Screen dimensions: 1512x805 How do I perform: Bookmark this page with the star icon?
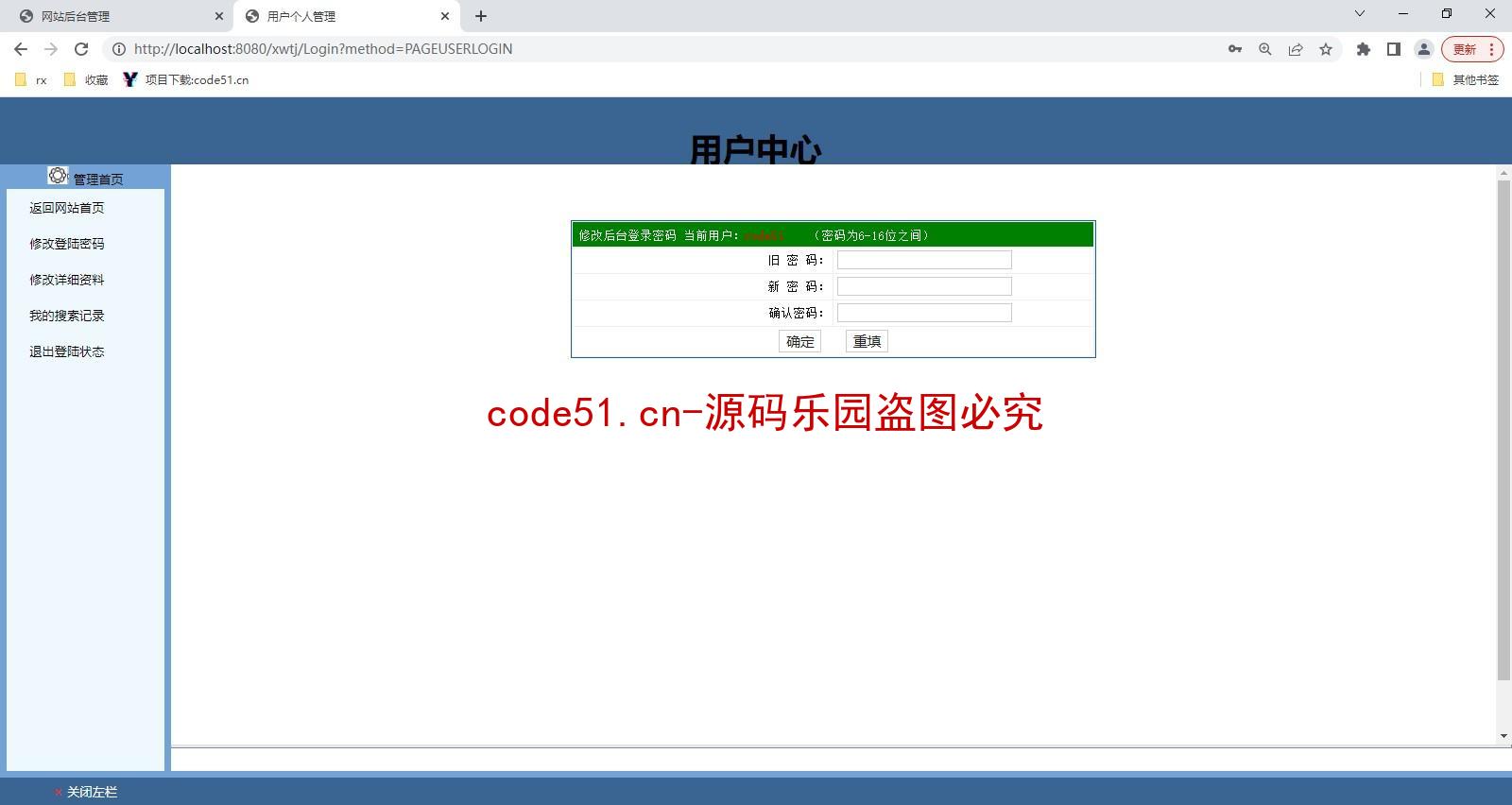click(x=1326, y=49)
